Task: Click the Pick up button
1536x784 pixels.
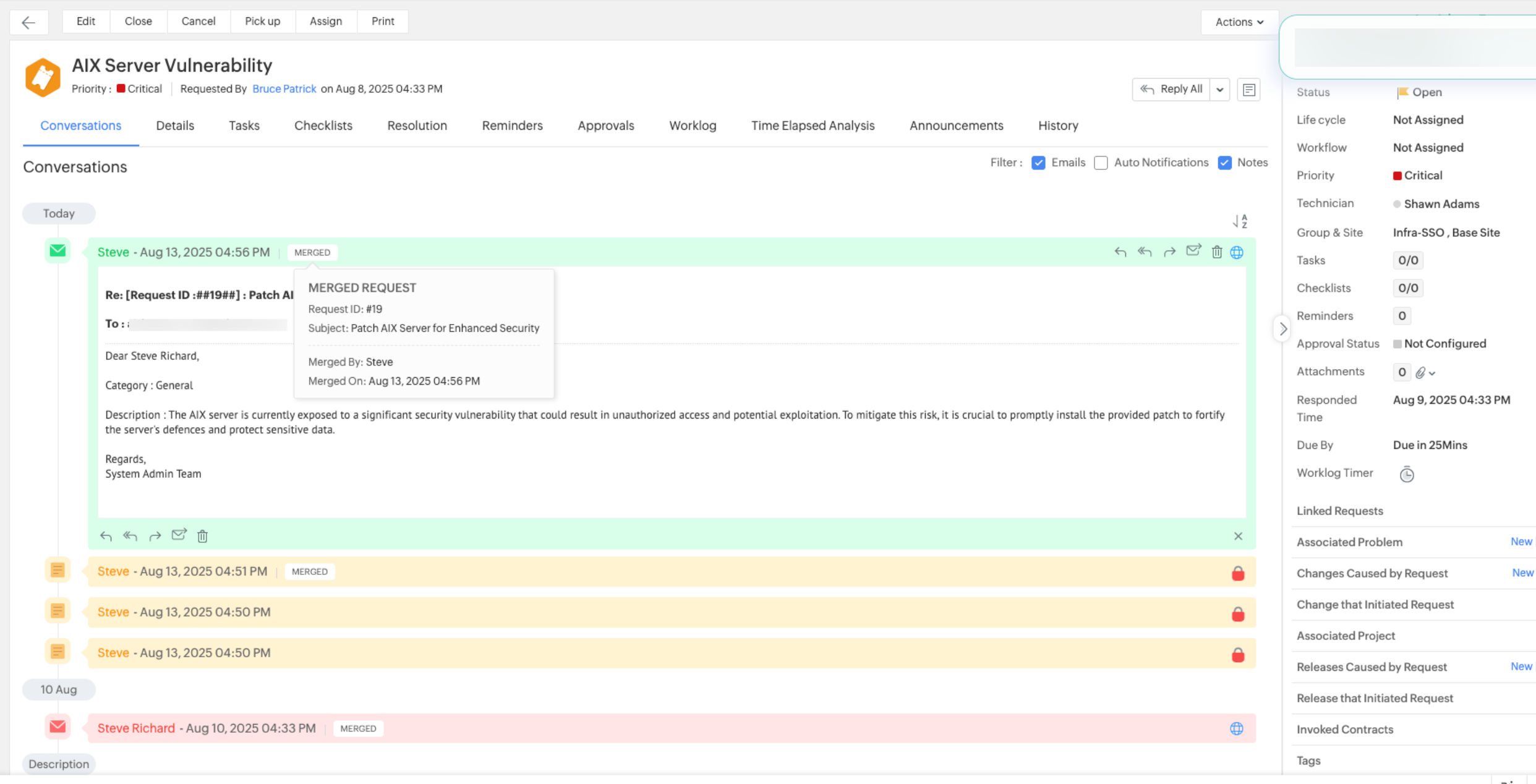Action: [262, 21]
